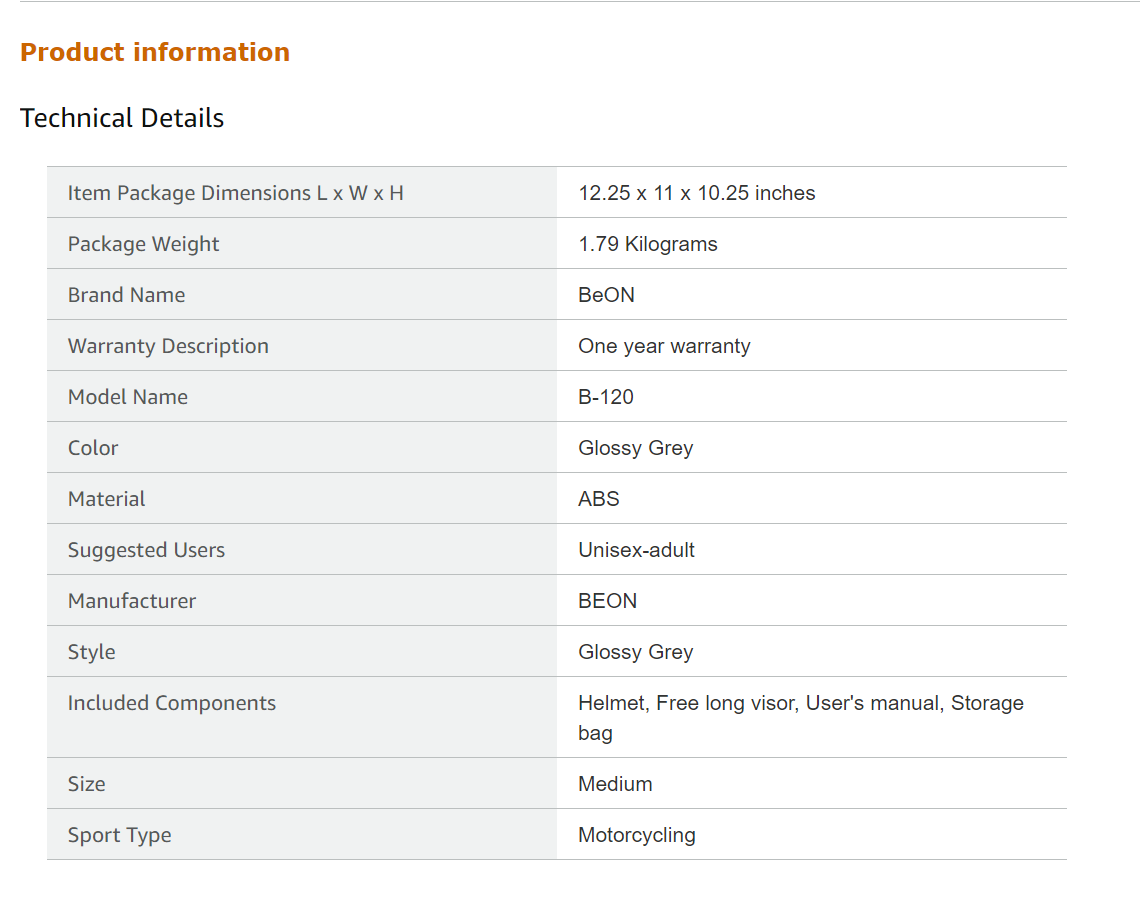Click the Product information heading
The height and width of the screenshot is (918, 1140).
coord(155,52)
